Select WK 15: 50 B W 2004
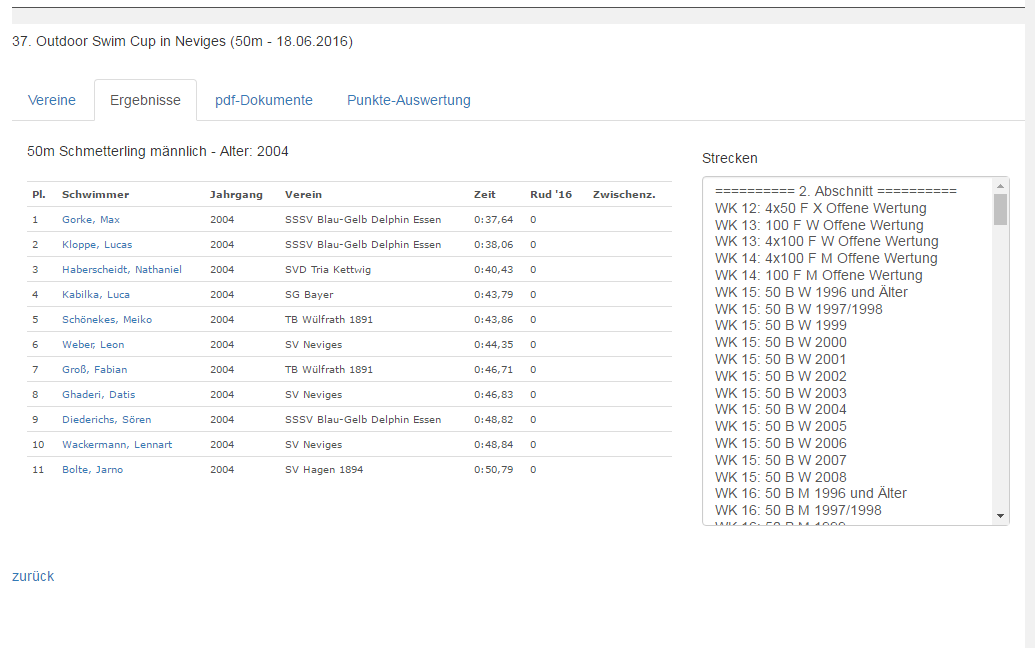Image resolution: width=1035 pixels, height=648 pixels. (780, 409)
